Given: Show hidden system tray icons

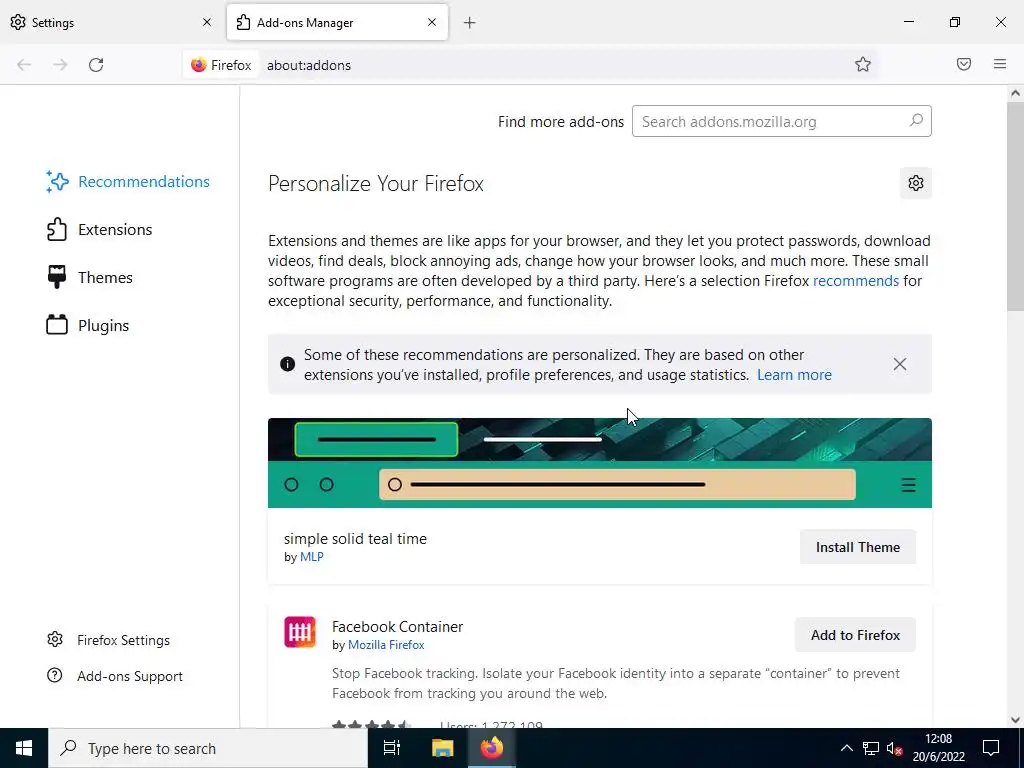Looking at the screenshot, I should pyautogui.click(x=846, y=748).
